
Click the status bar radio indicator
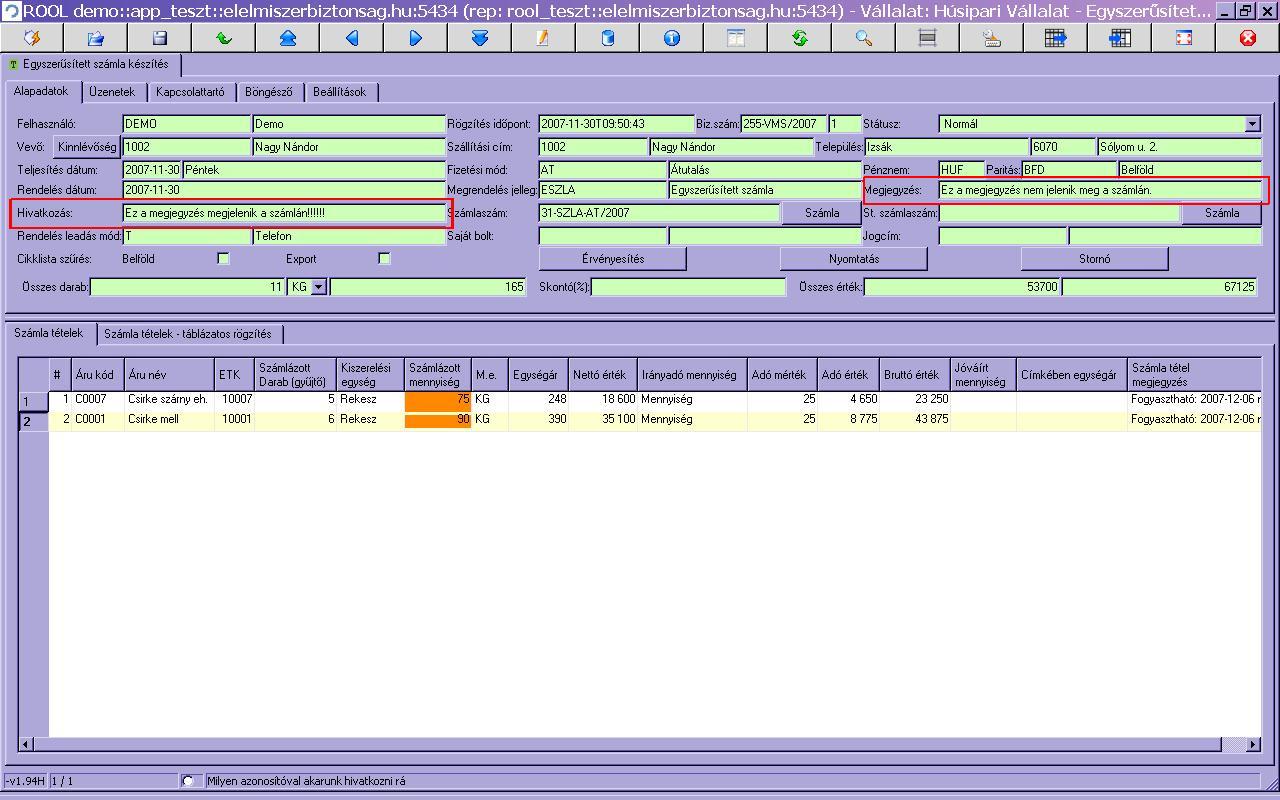188,781
